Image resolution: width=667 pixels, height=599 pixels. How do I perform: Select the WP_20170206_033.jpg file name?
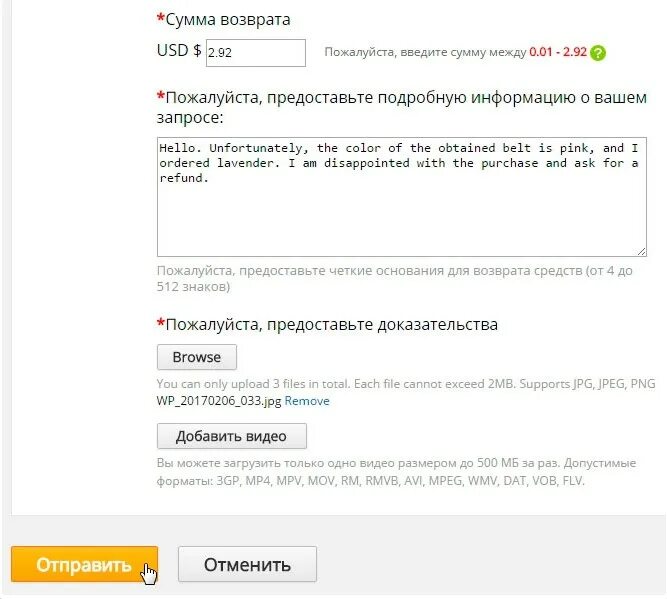(x=219, y=401)
